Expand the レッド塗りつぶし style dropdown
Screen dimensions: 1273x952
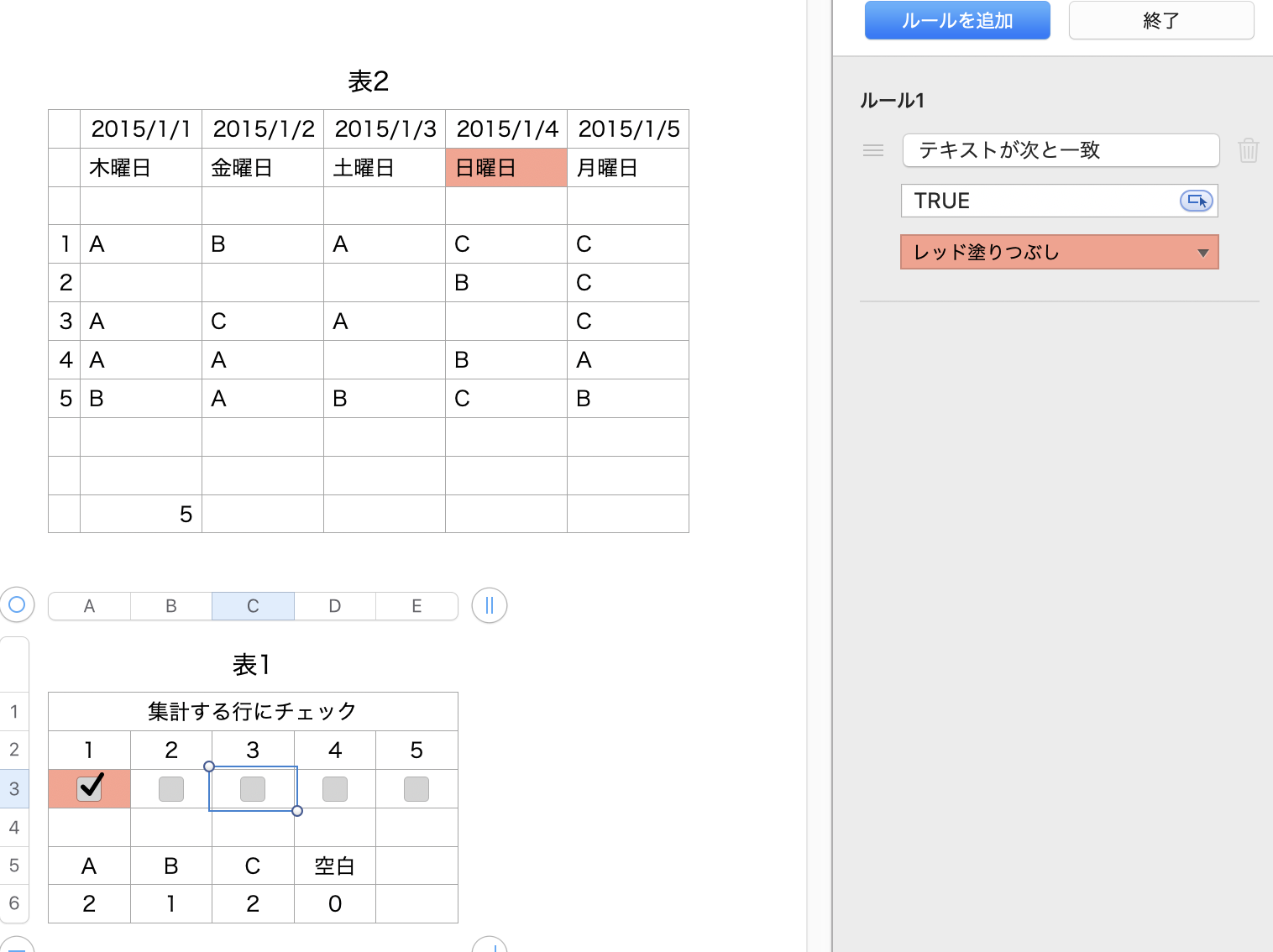[1059, 252]
